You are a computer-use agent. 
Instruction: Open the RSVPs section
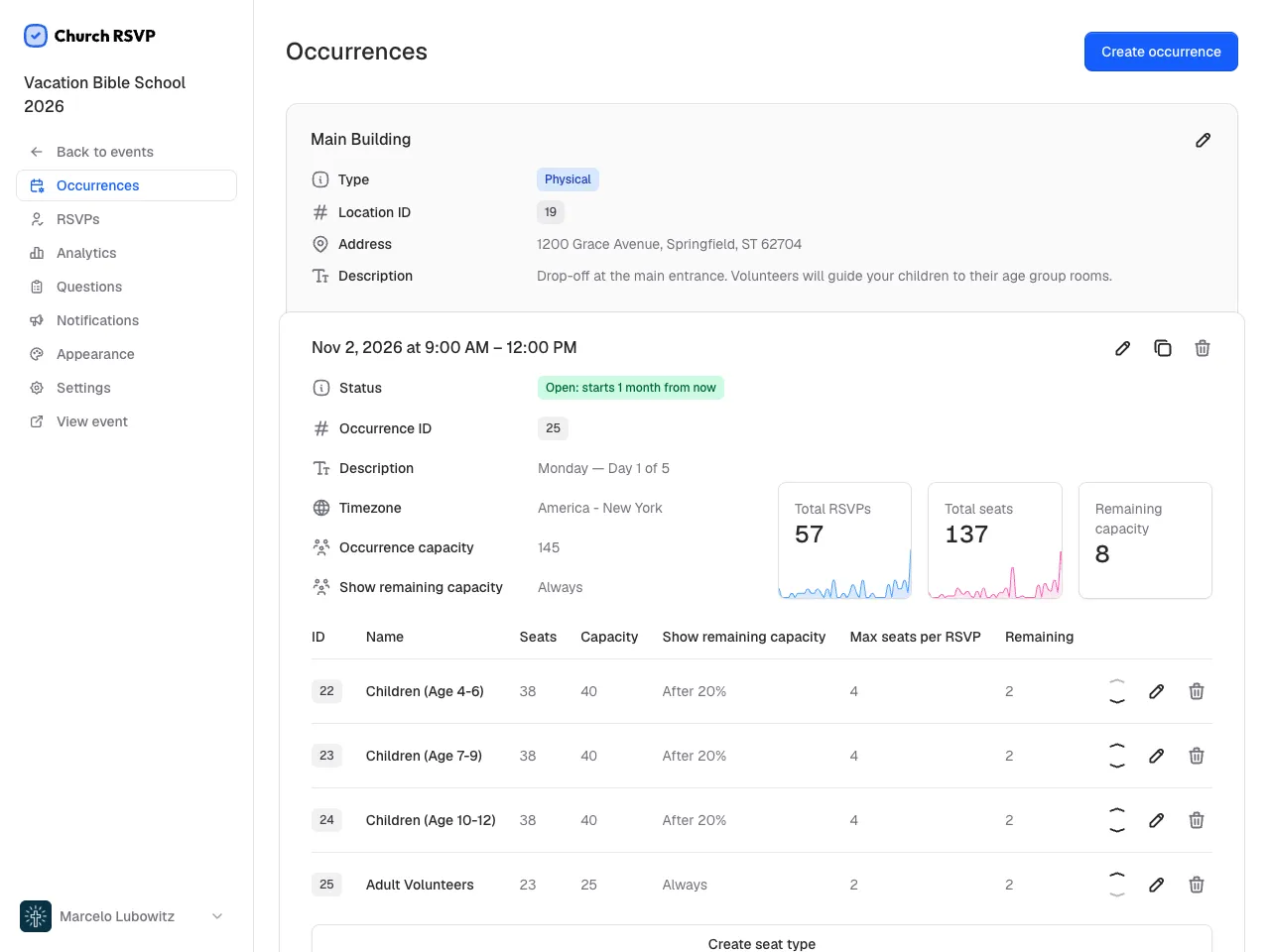pos(126,219)
